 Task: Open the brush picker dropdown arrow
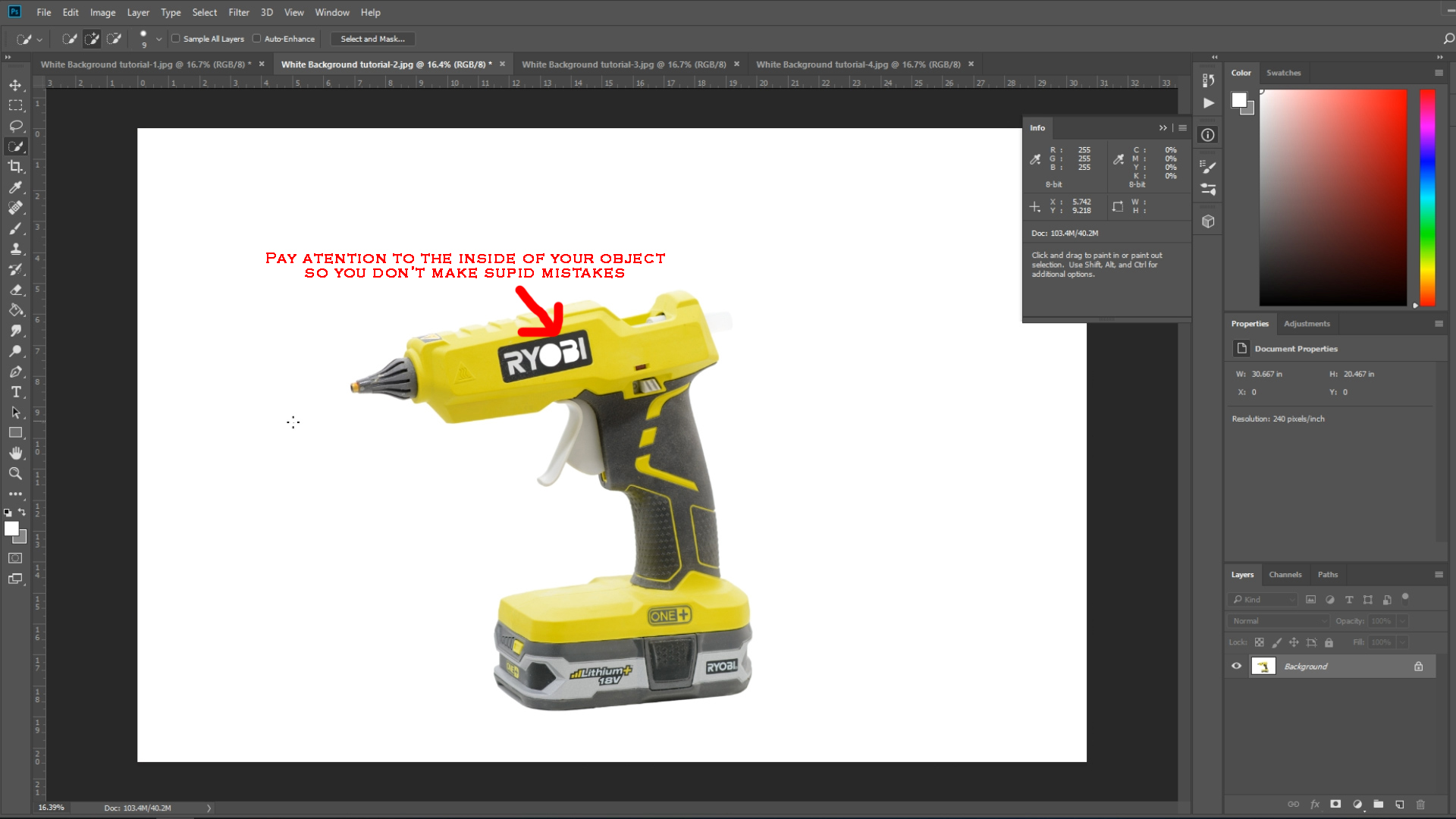(x=158, y=39)
